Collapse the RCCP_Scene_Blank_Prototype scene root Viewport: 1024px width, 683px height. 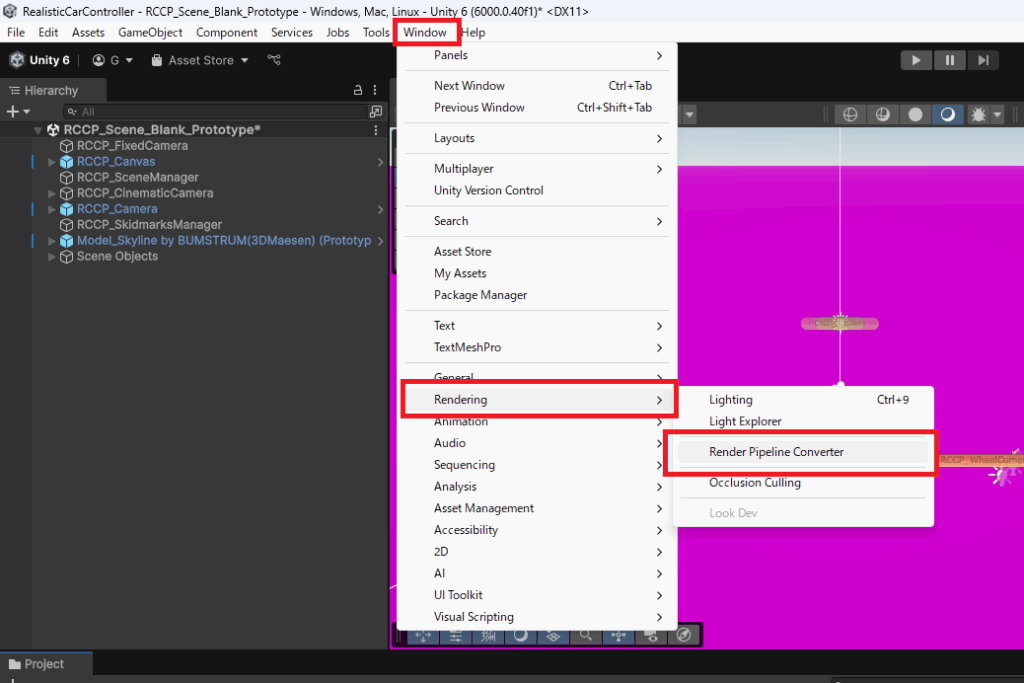(39, 130)
